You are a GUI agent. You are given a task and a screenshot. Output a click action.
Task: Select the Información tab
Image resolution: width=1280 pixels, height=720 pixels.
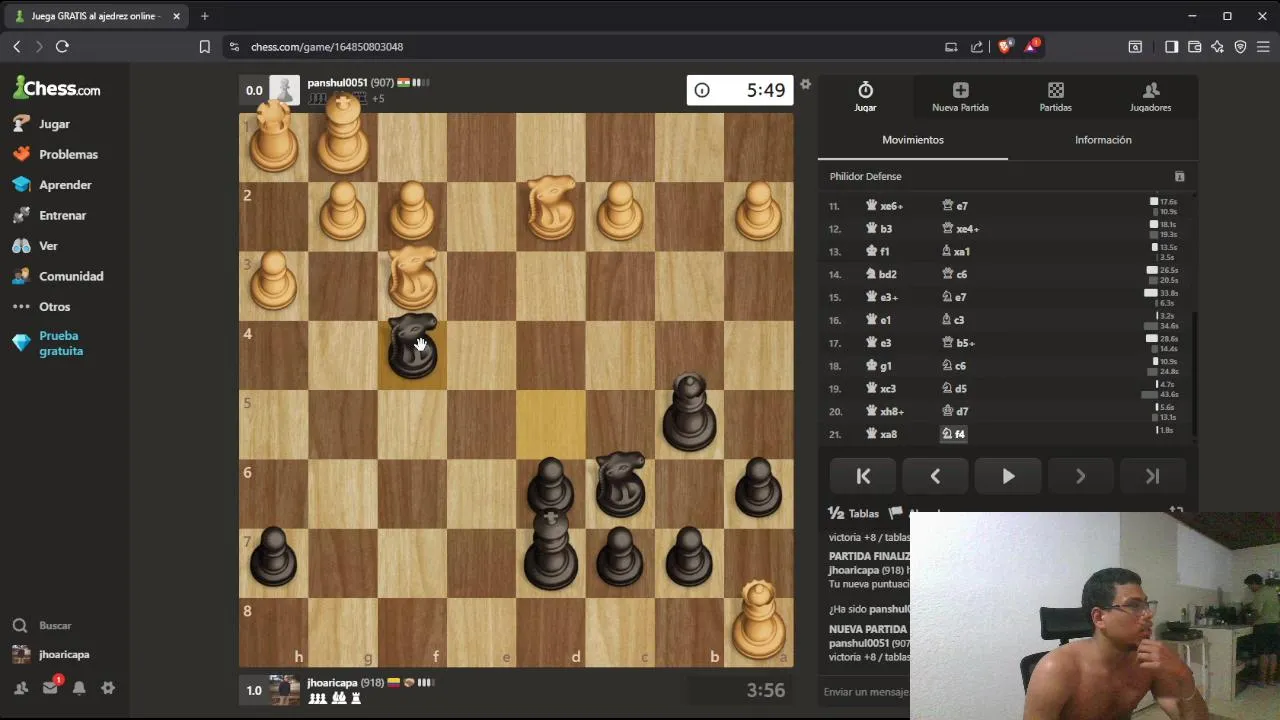[1103, 140]
